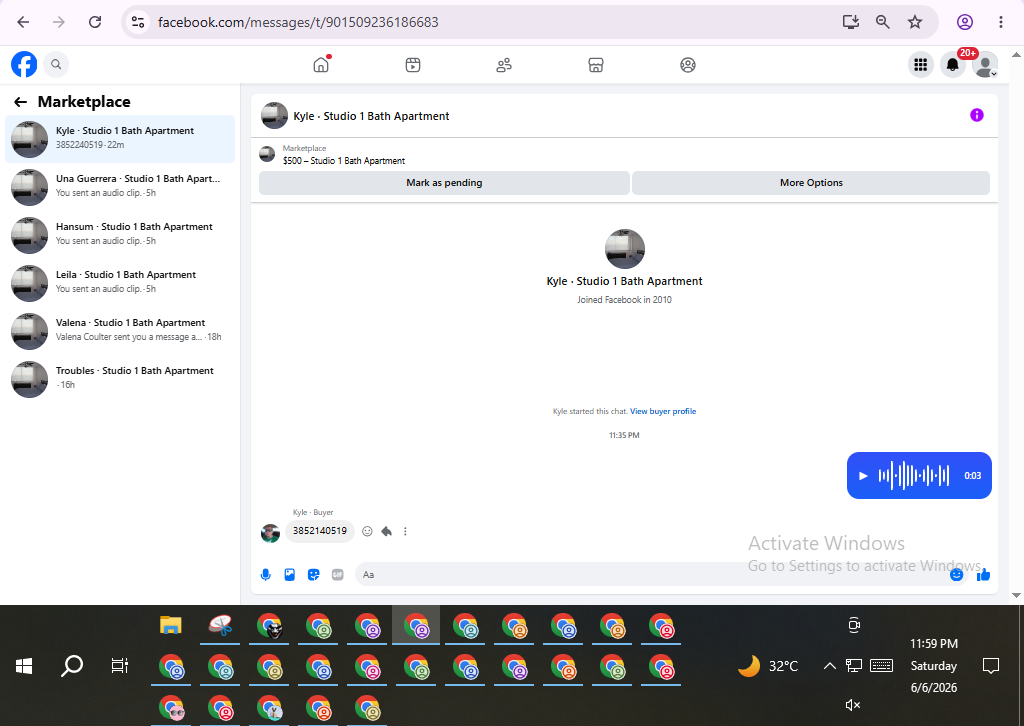Seek within the audio clip waveform
The height and width of the screenshot is (726, 1024).
[x=914, y=476]
